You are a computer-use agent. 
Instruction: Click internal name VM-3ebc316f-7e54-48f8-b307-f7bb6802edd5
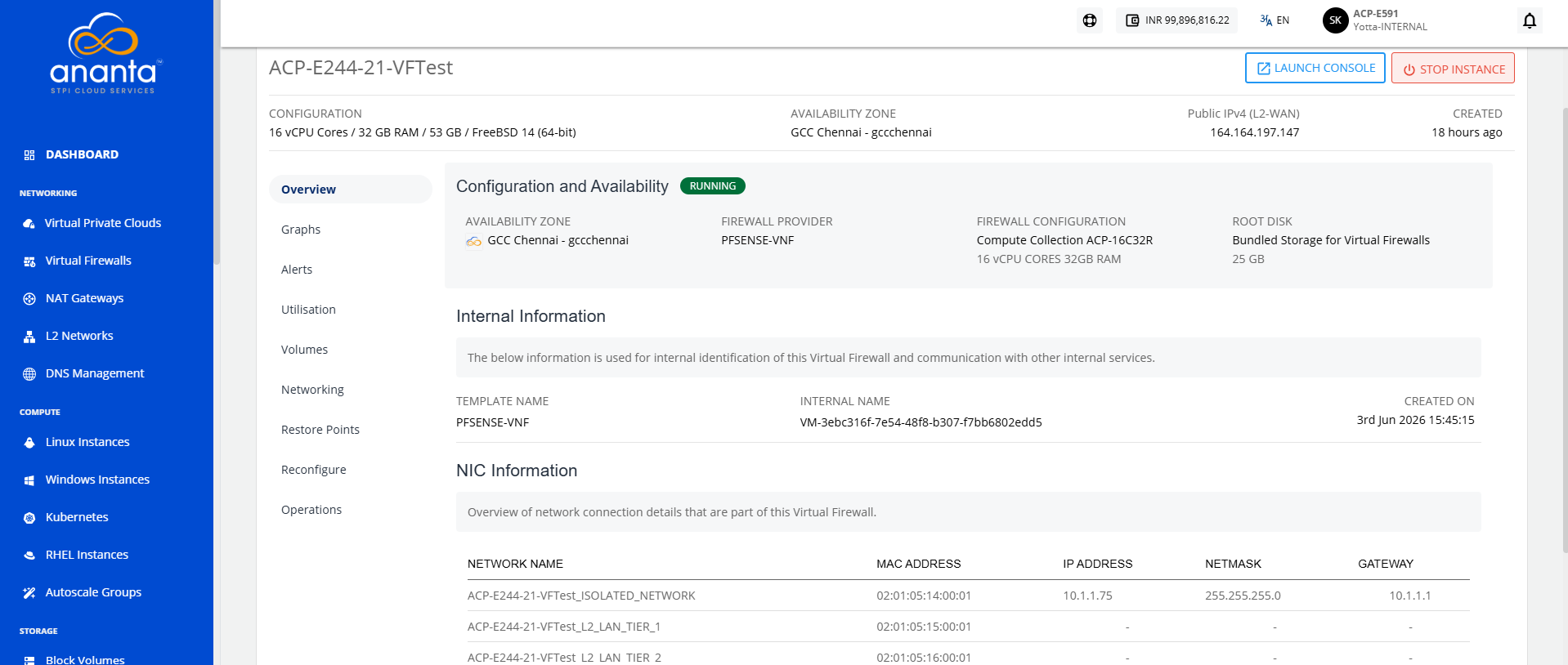tap(921, 422)
